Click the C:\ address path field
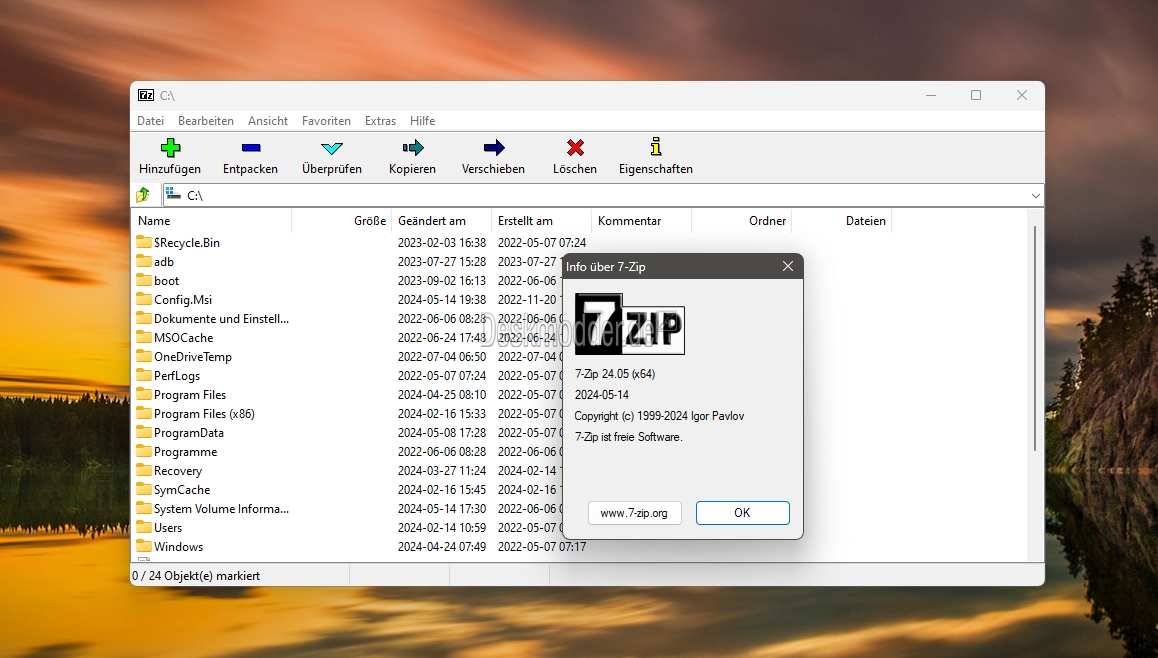 [603, 196]
